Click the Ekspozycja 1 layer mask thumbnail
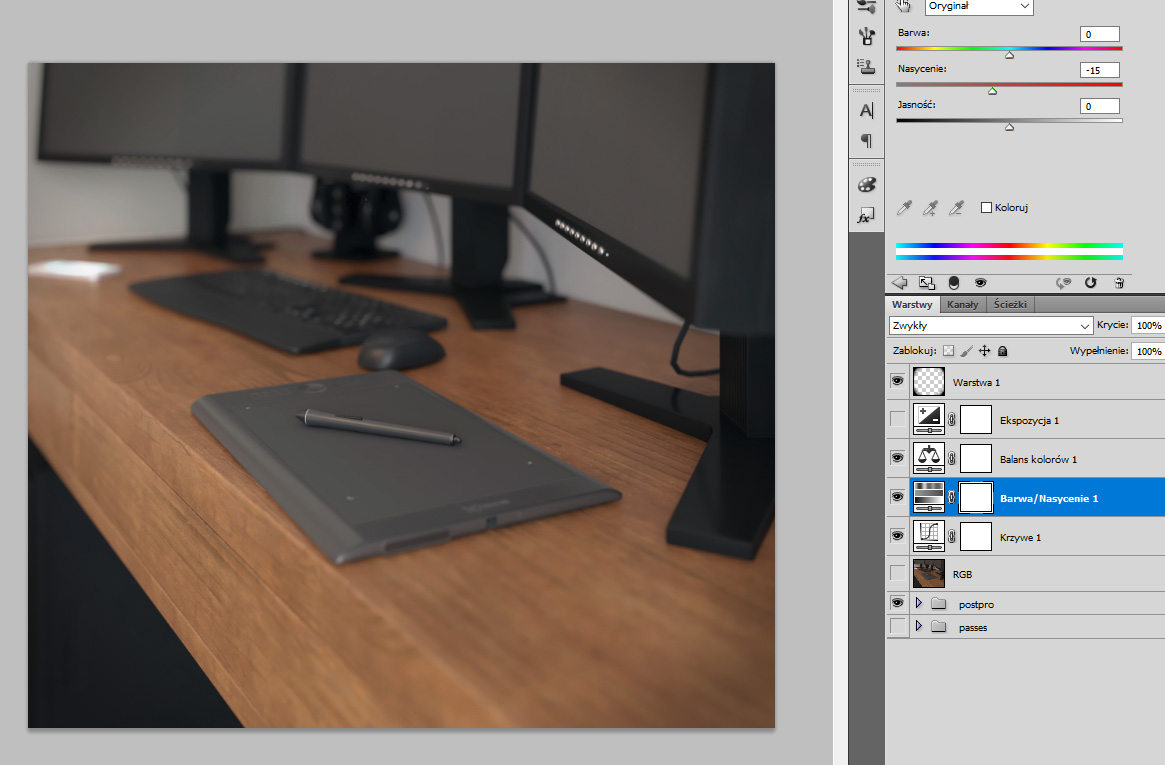The width and height of the screenshot is (1165, 765). [x=976, y=419]
